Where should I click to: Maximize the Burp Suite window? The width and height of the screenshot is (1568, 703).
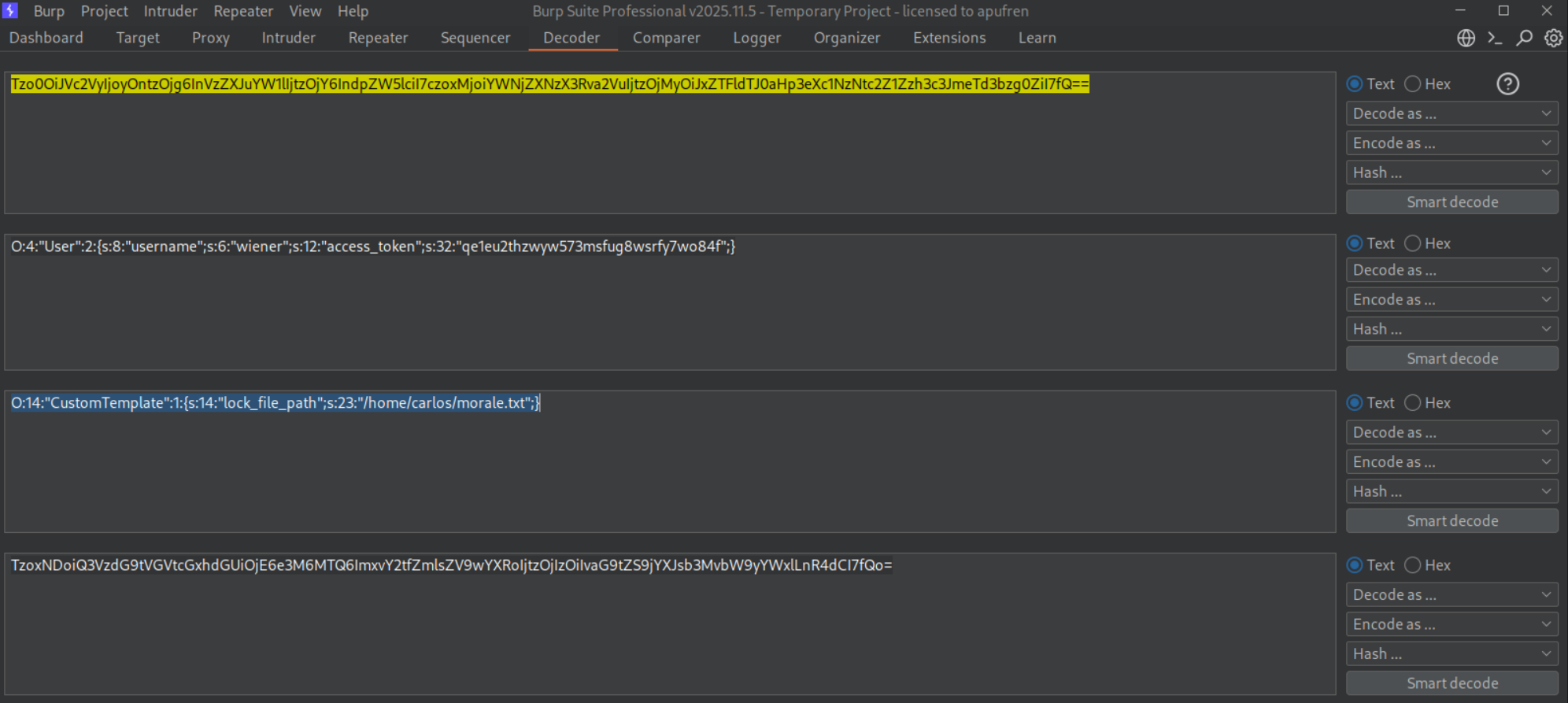tap(1503, 11)
